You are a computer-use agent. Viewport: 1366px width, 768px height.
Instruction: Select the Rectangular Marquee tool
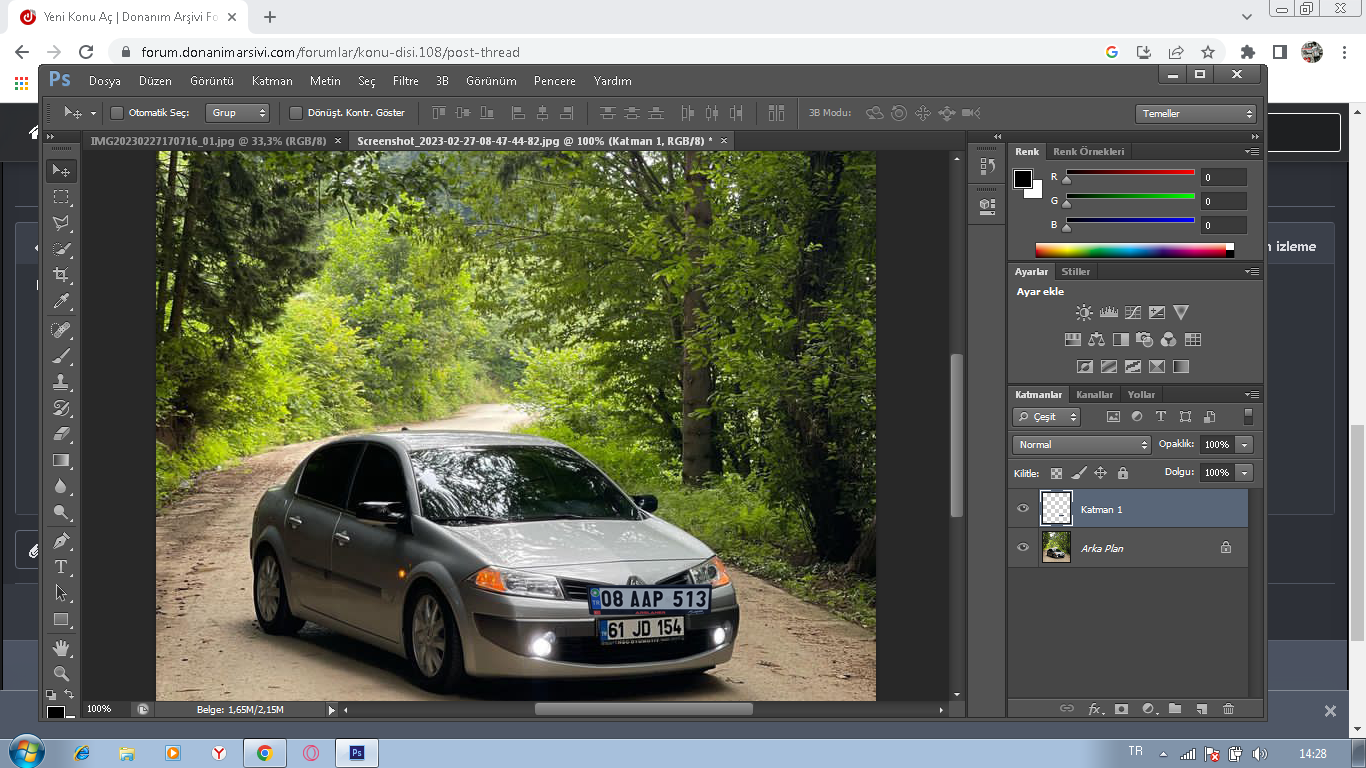point(61,197)
